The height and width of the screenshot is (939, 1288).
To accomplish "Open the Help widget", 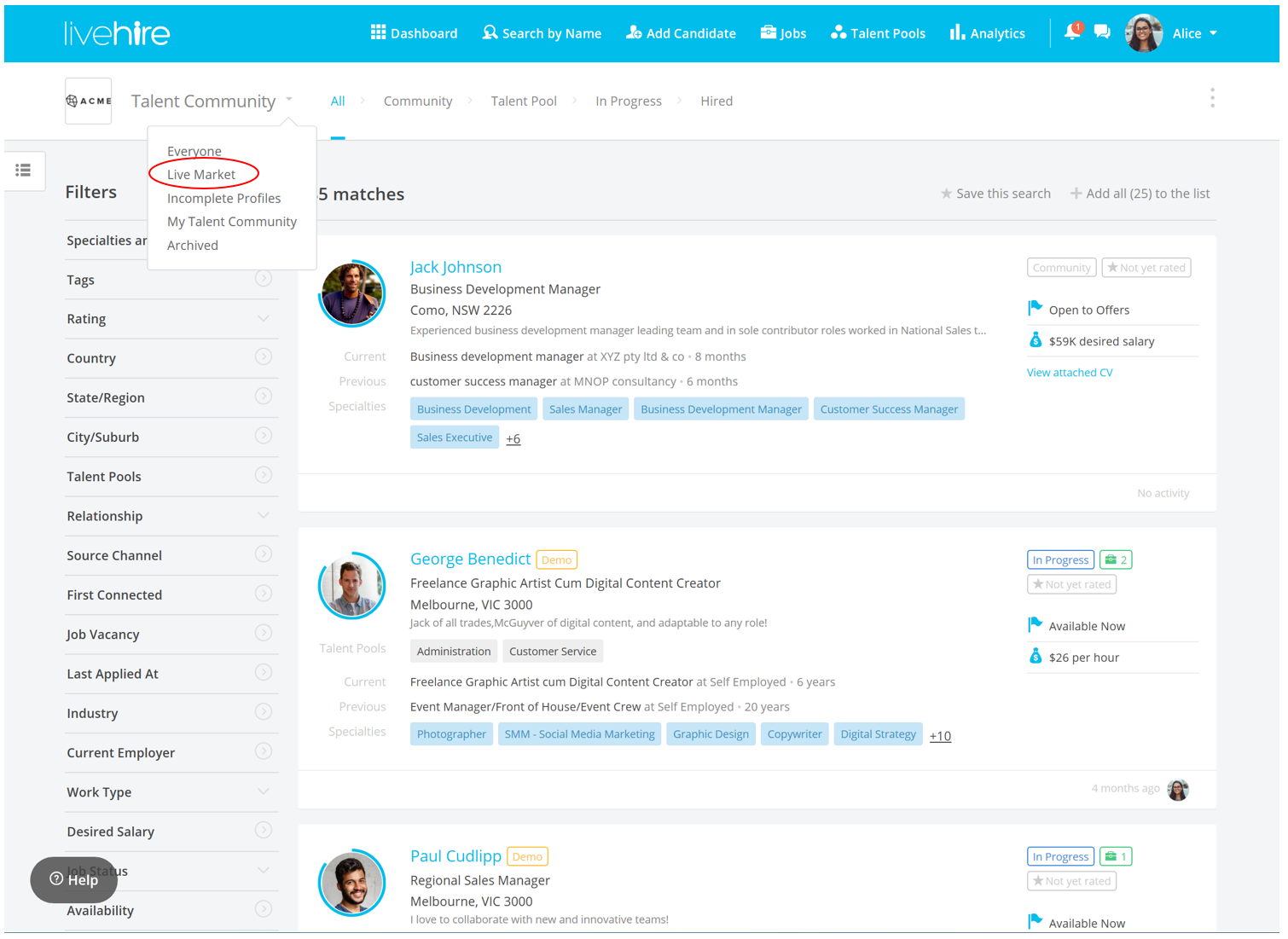I will 74,879.
